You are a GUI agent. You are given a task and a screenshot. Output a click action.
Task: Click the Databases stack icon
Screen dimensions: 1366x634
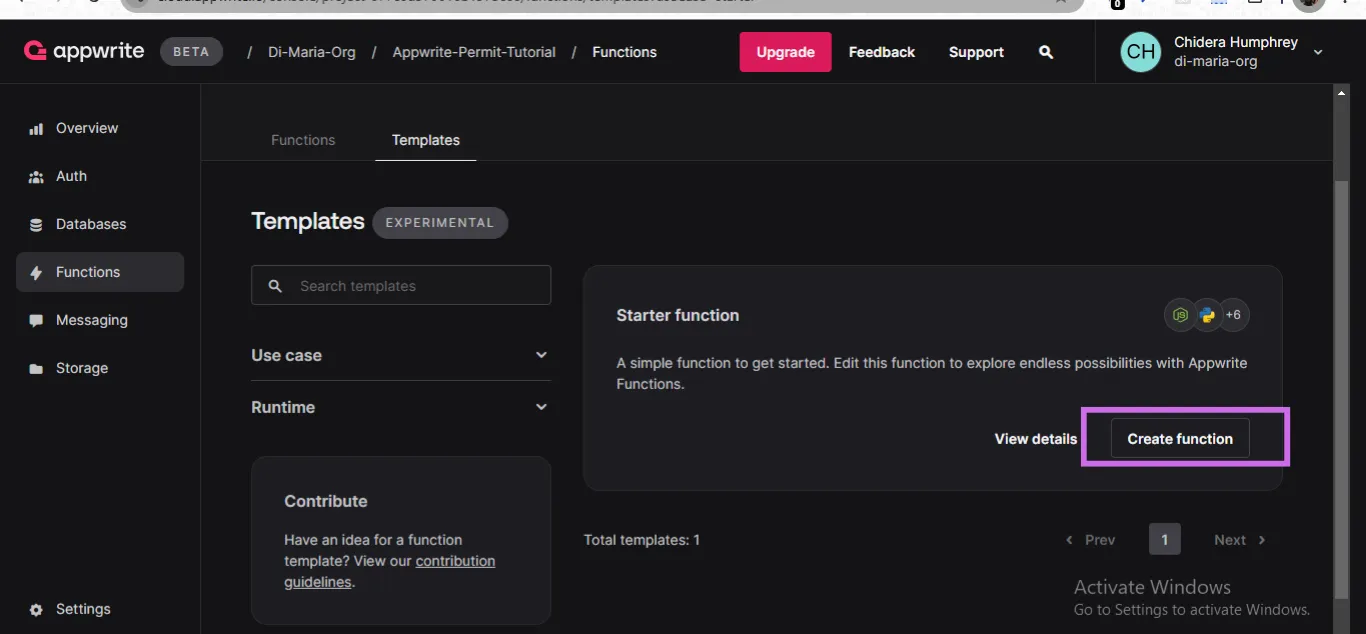tap(36, 225)
